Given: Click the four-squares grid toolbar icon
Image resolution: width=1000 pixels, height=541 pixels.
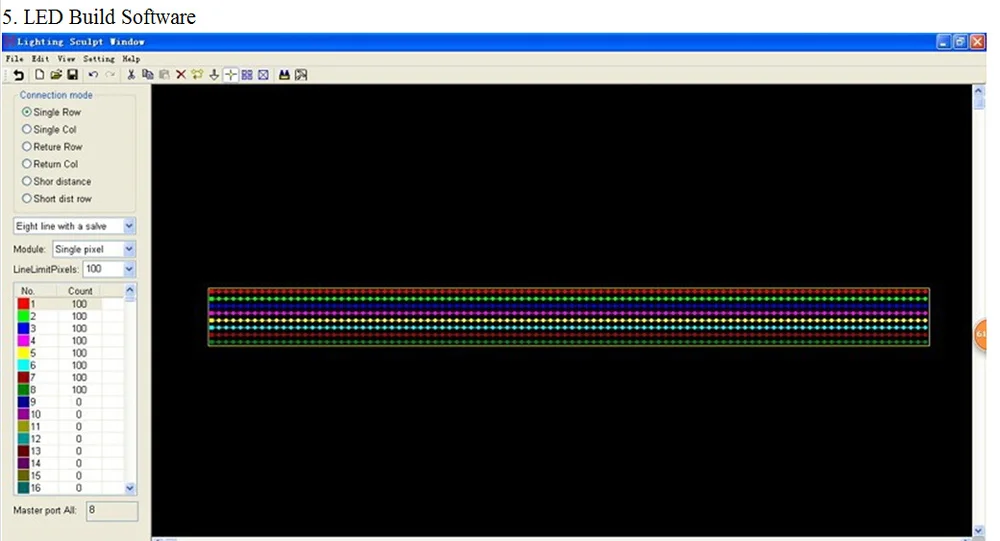Looking at the screenshot, I should [247, 75].
